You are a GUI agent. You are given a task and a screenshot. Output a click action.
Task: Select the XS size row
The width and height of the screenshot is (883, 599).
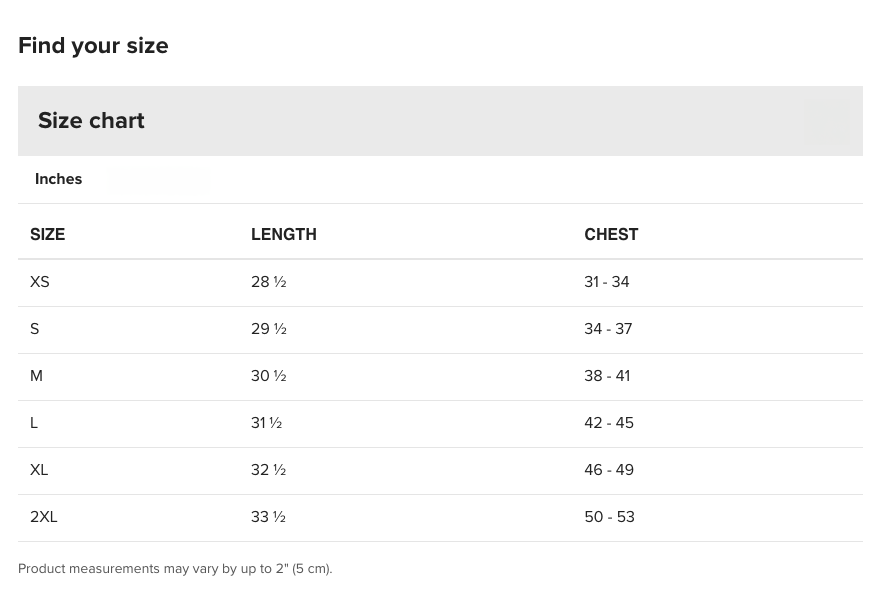point(440,283)
